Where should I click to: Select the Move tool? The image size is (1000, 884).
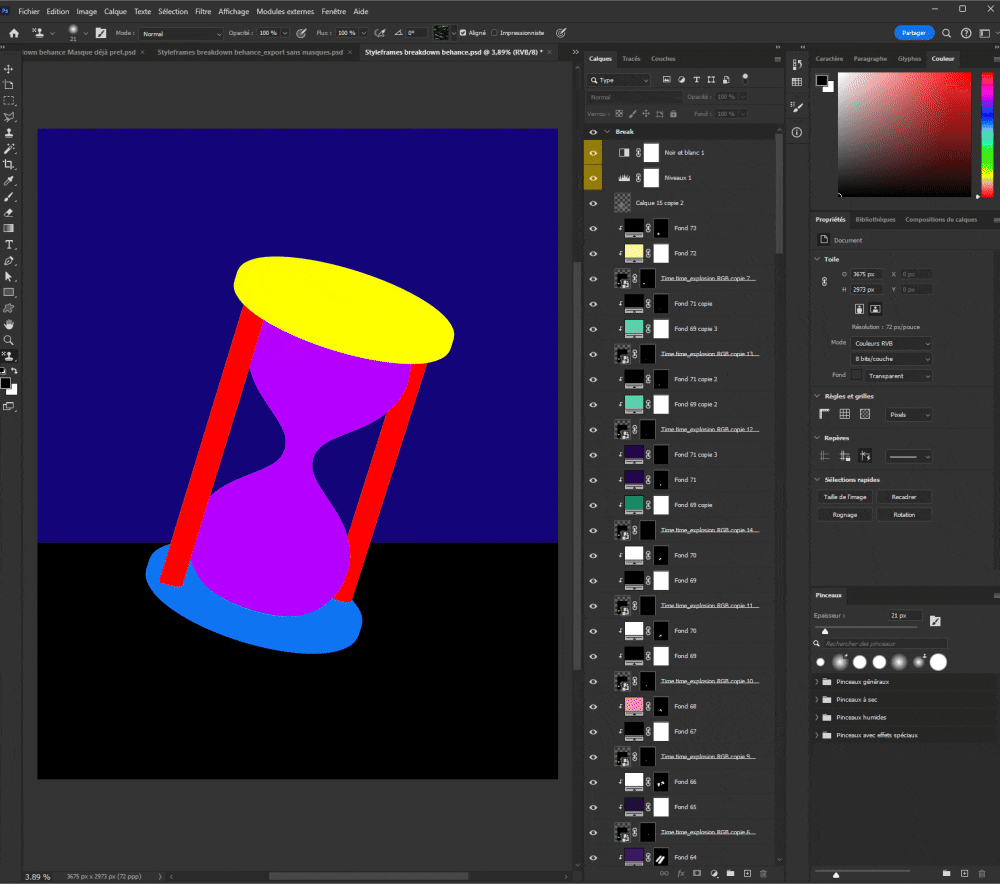coord(8,69)
